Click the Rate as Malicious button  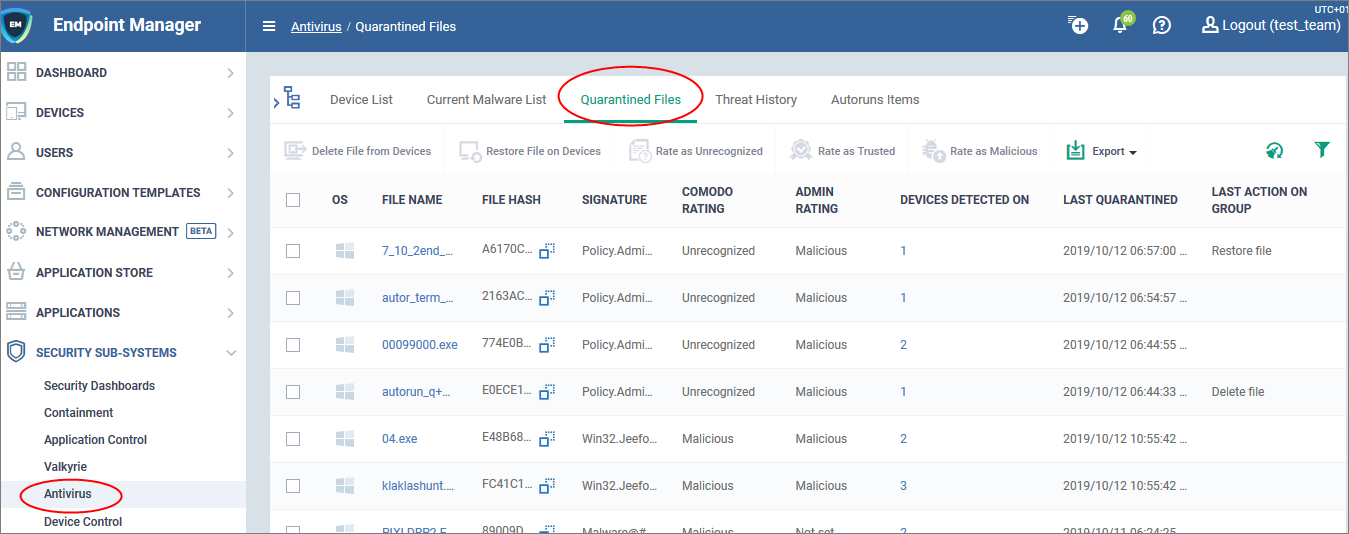(x=980, y=151)
